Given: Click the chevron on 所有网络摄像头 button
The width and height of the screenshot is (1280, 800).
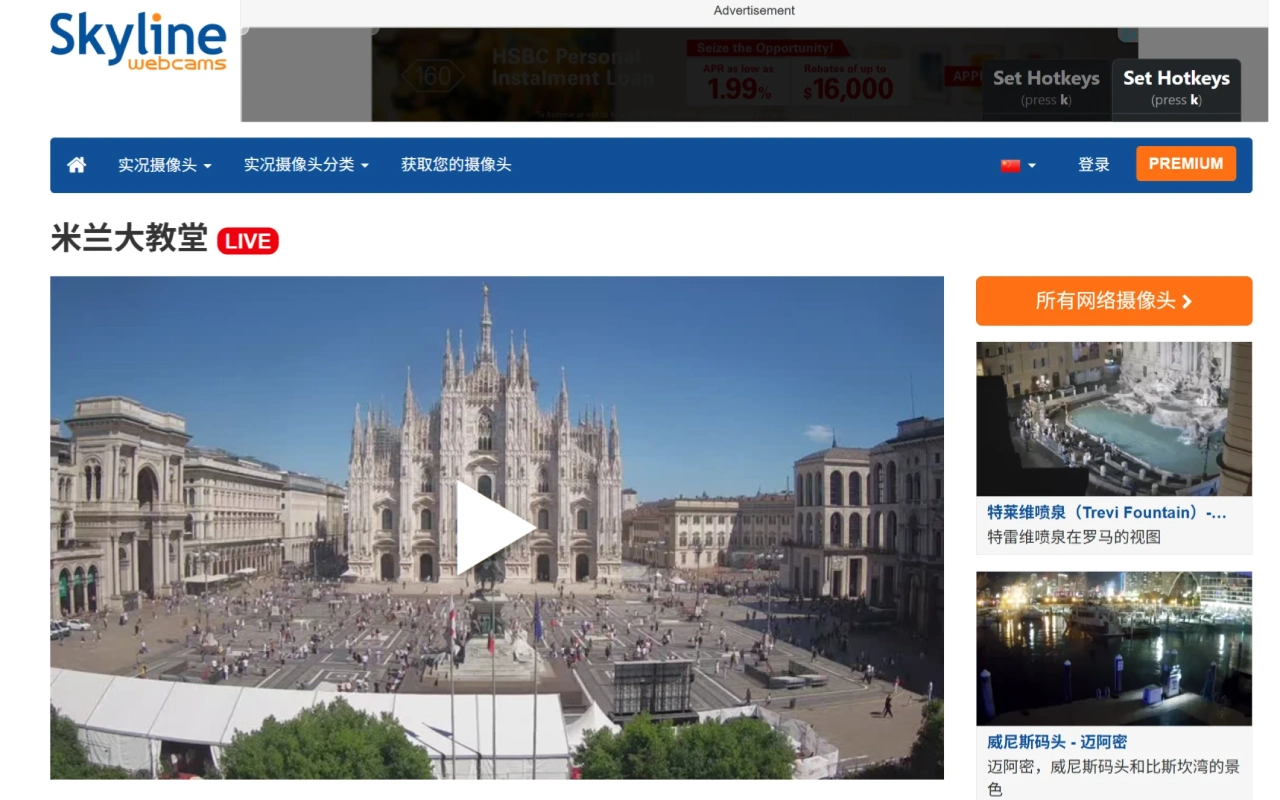Looking at the screenshot, I should pos(1187,301).
